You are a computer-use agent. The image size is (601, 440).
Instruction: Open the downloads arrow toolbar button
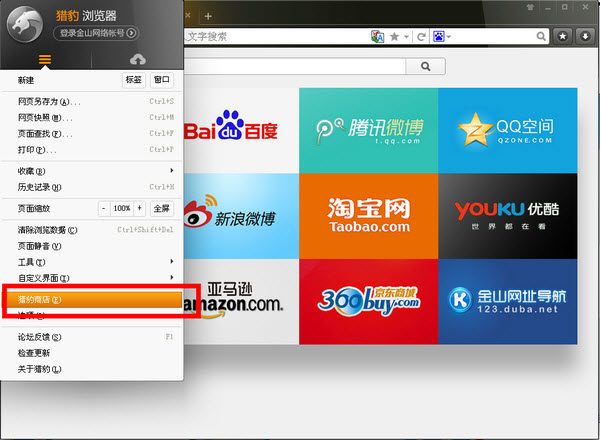(585, 36)
